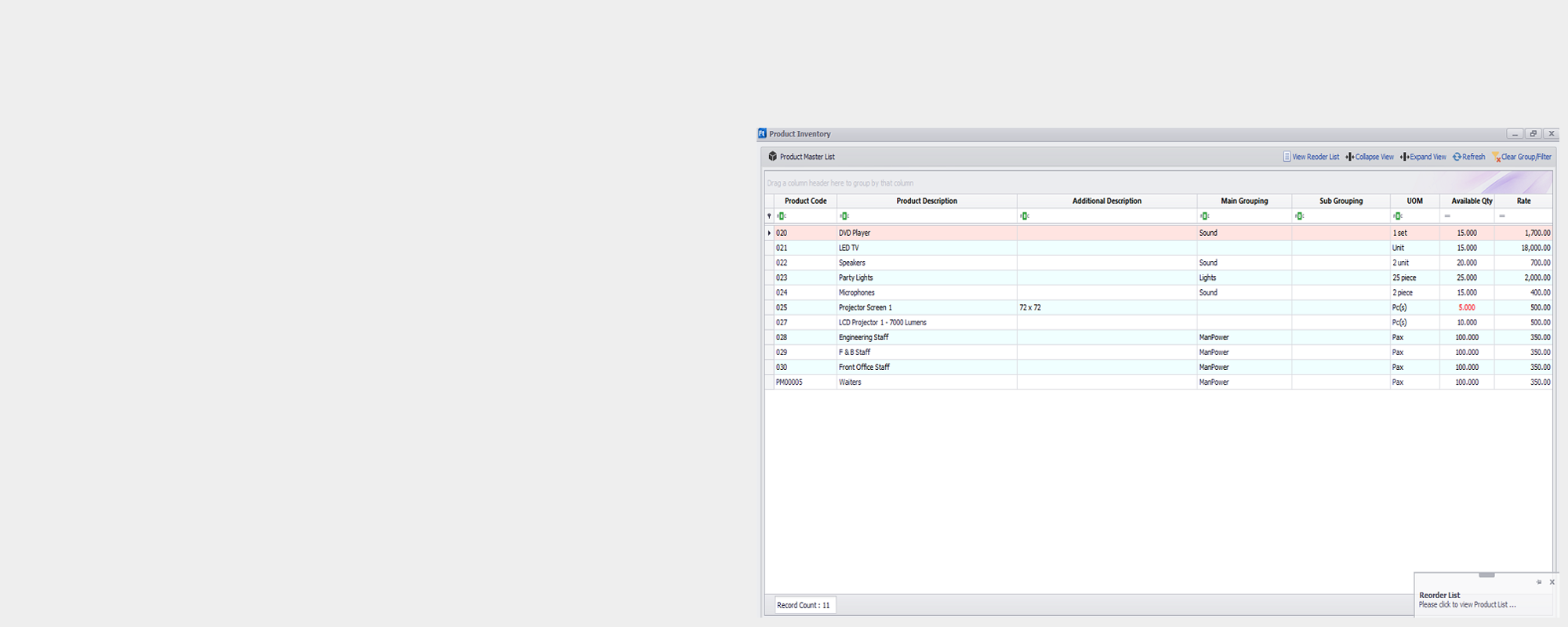Select the Projector Screen 1 row
The height and width of the screenshot is (627, 1568).
click(1159, 307)
